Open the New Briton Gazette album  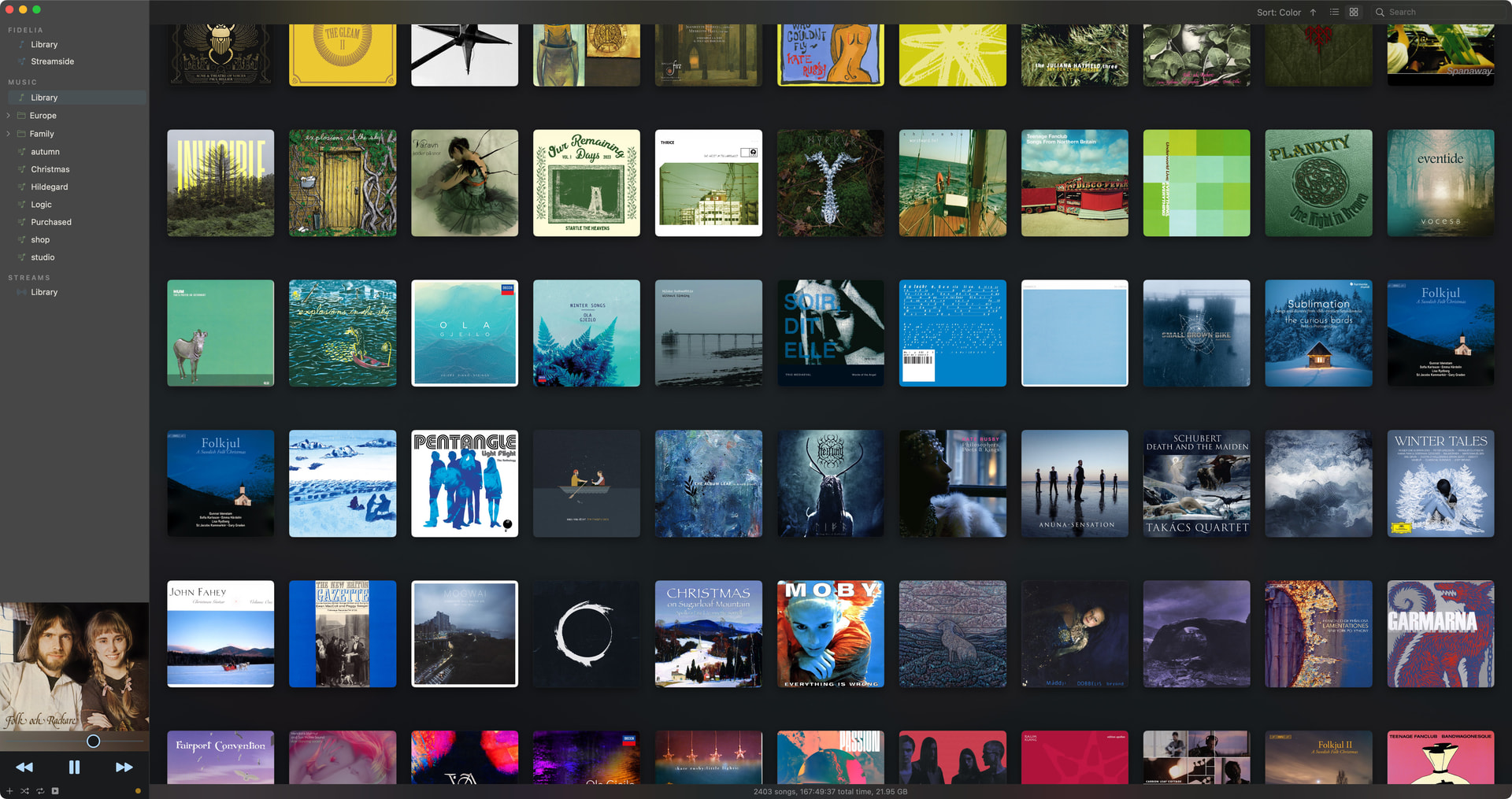(x=343, y=634)
